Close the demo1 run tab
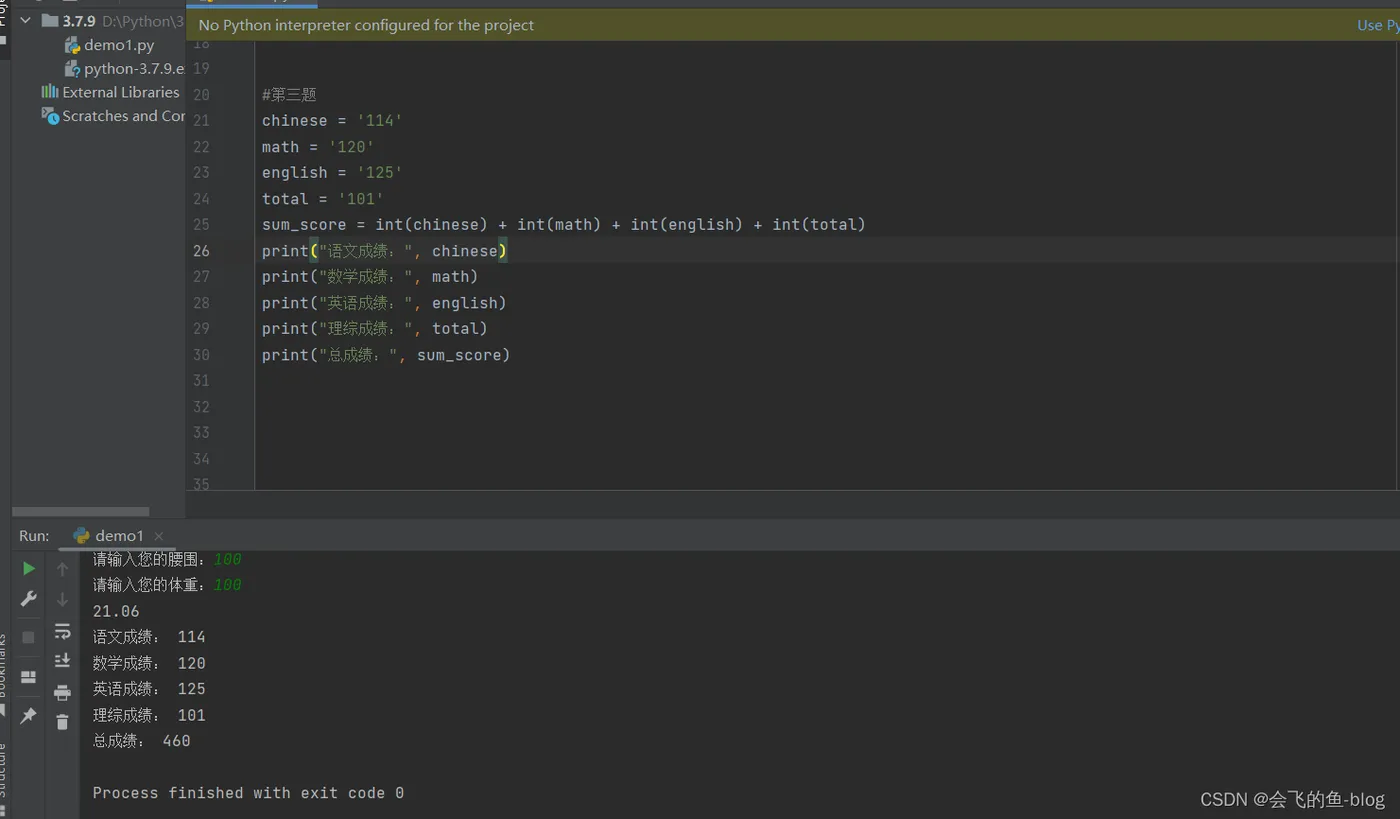Viewport: 1400px width, 819px height. [x=158, y=536]
